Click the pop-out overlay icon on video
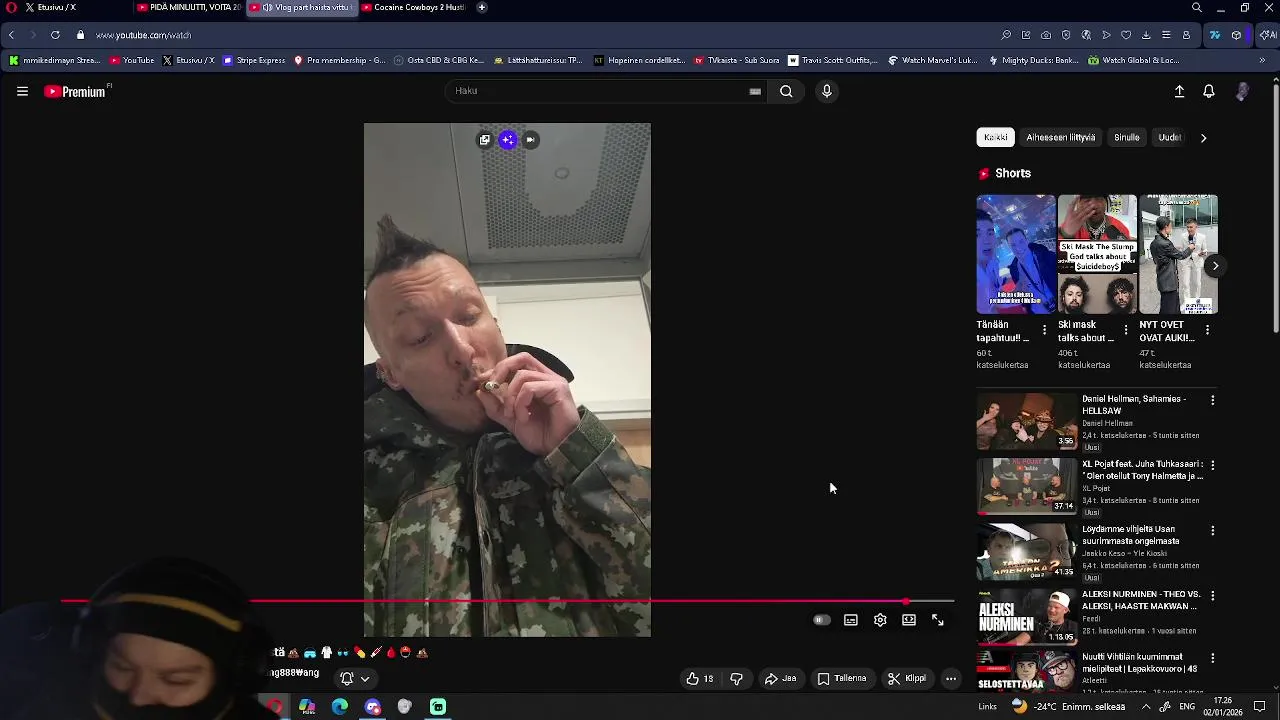Screen dimensions: 1280x720 click(485, 140)
